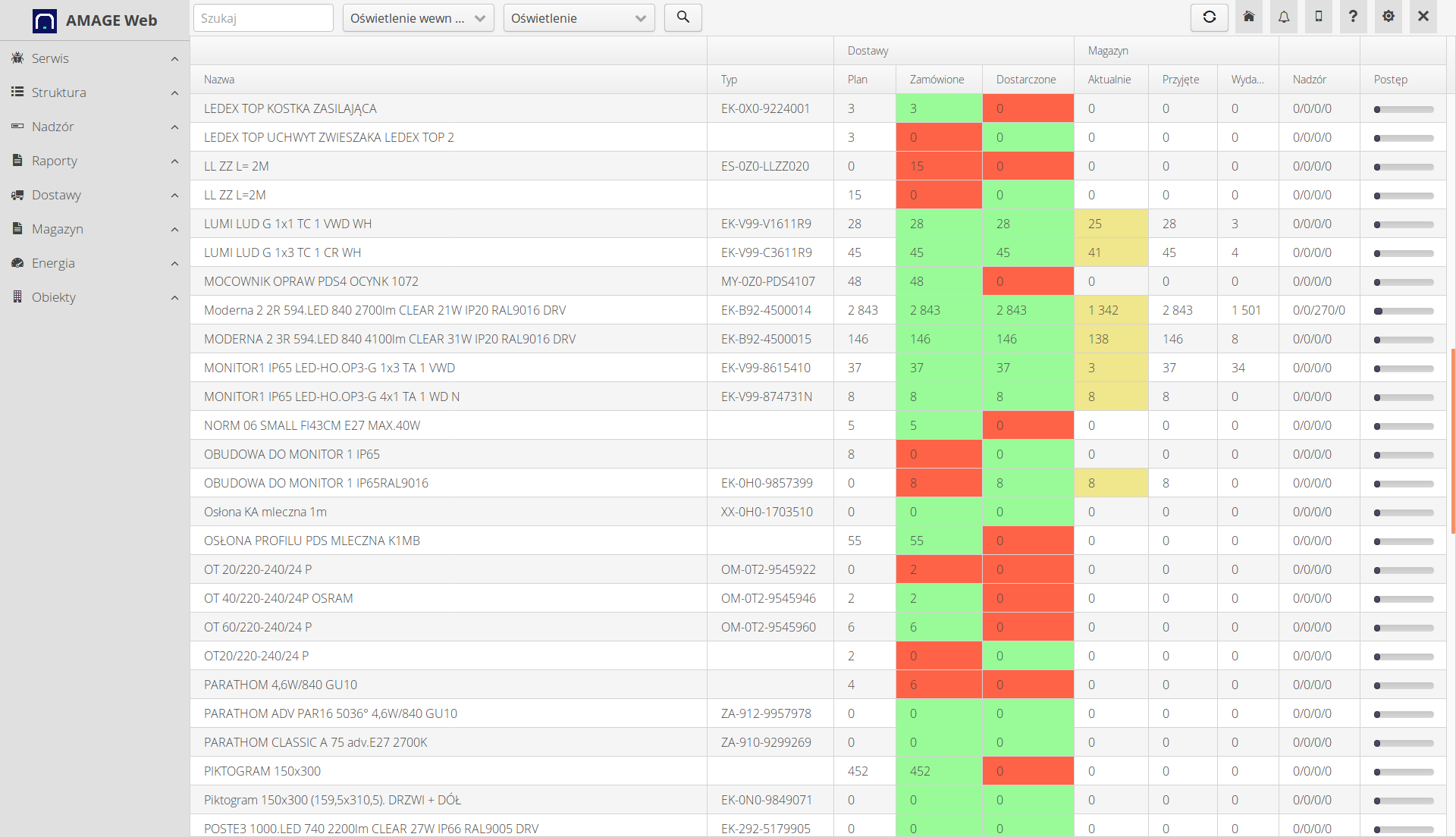Open the Oświetlenie wewn dropdown
The height and width of the screenshot is (837, 1456).
tap(418, 18)
